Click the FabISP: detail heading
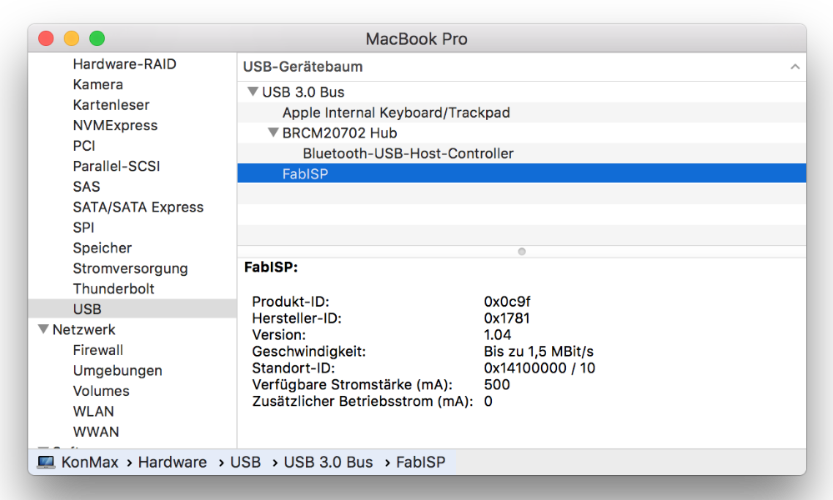 [271, 267]
